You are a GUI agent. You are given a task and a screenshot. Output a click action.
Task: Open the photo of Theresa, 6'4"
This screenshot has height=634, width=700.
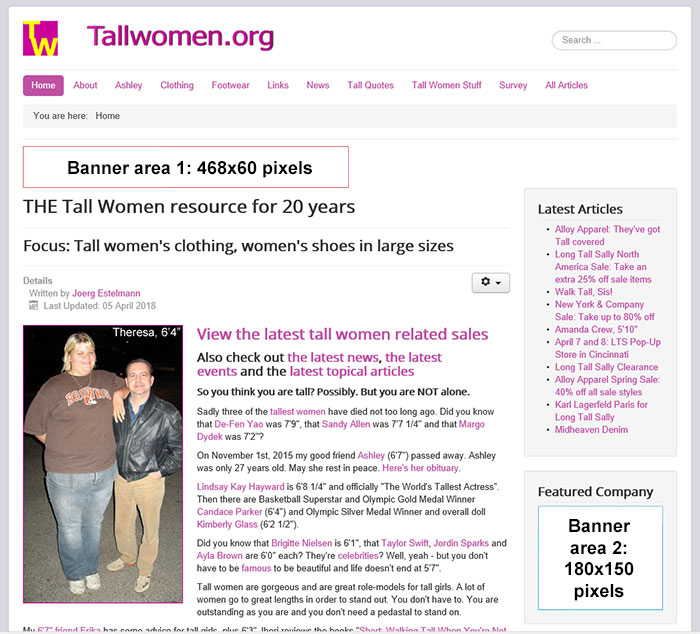[103, 464]
